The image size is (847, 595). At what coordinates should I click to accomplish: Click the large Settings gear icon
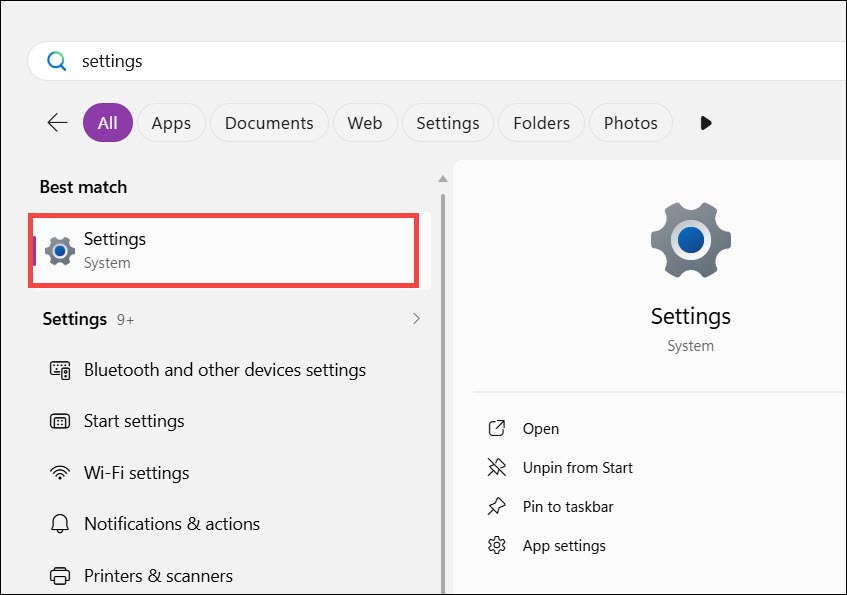690,240
